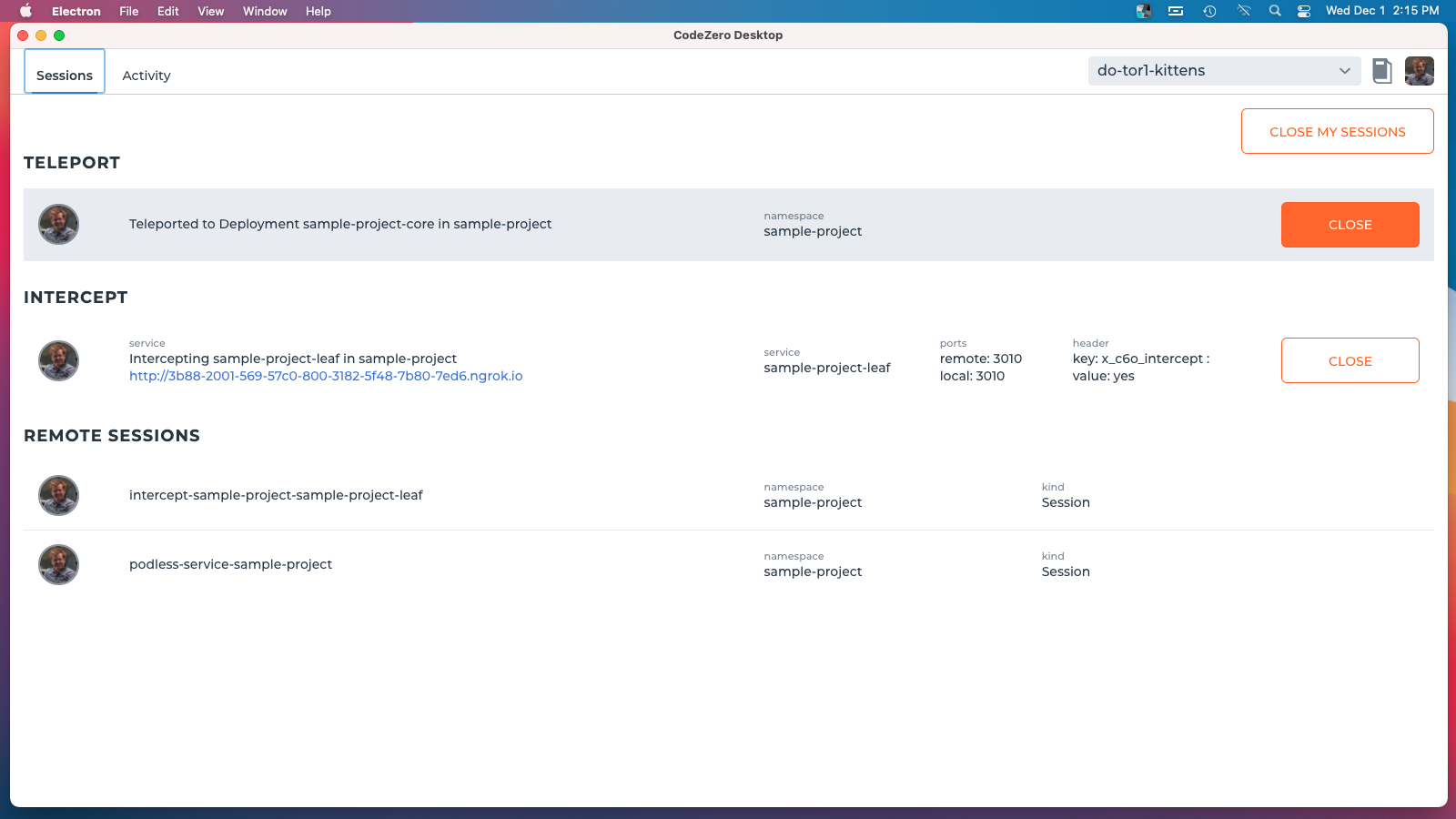Click the display status icon in menu bar
Screen dimensions: 1456x819
(1176, 11)
